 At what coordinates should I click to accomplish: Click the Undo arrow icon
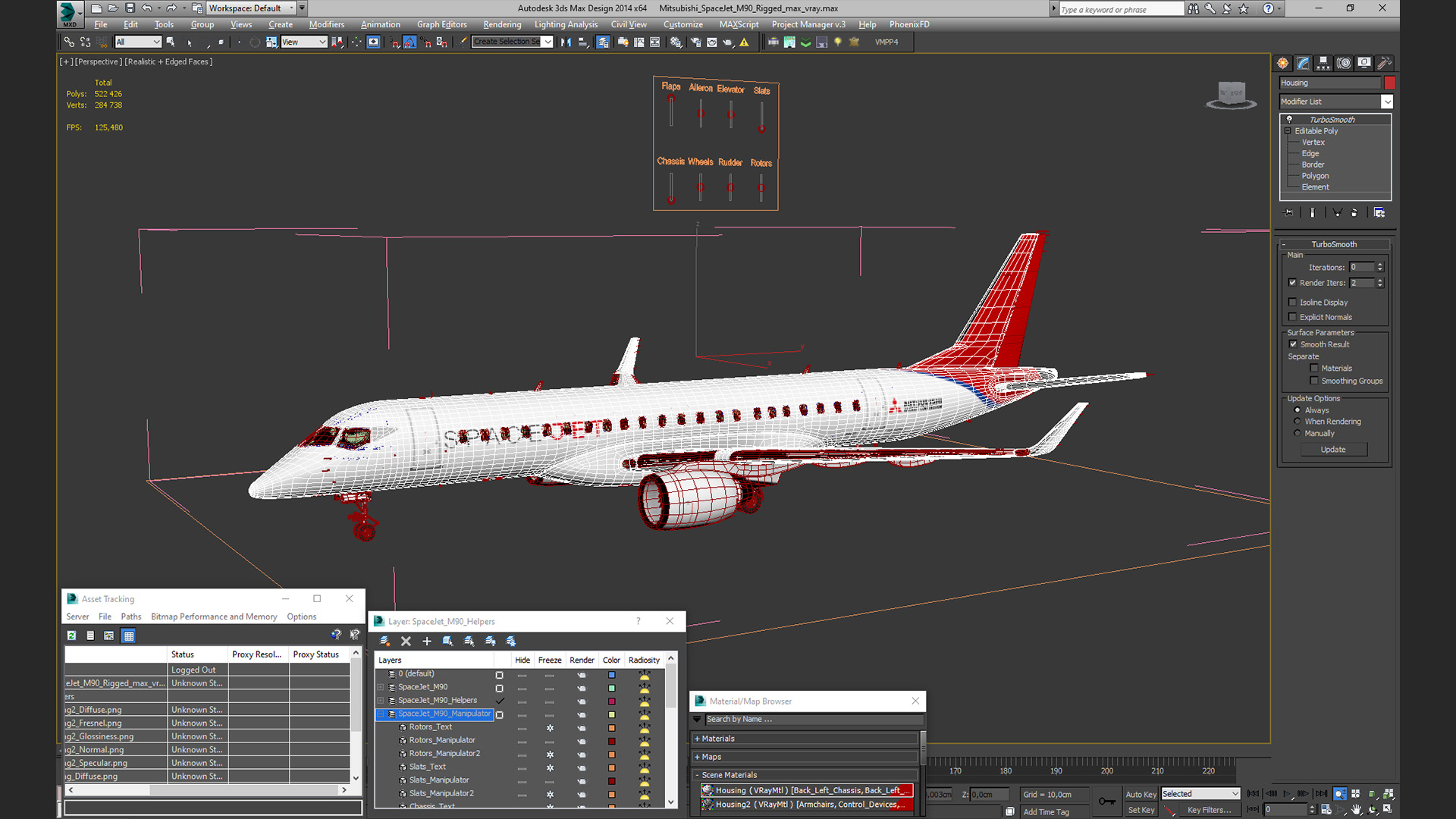pos(146,8)
